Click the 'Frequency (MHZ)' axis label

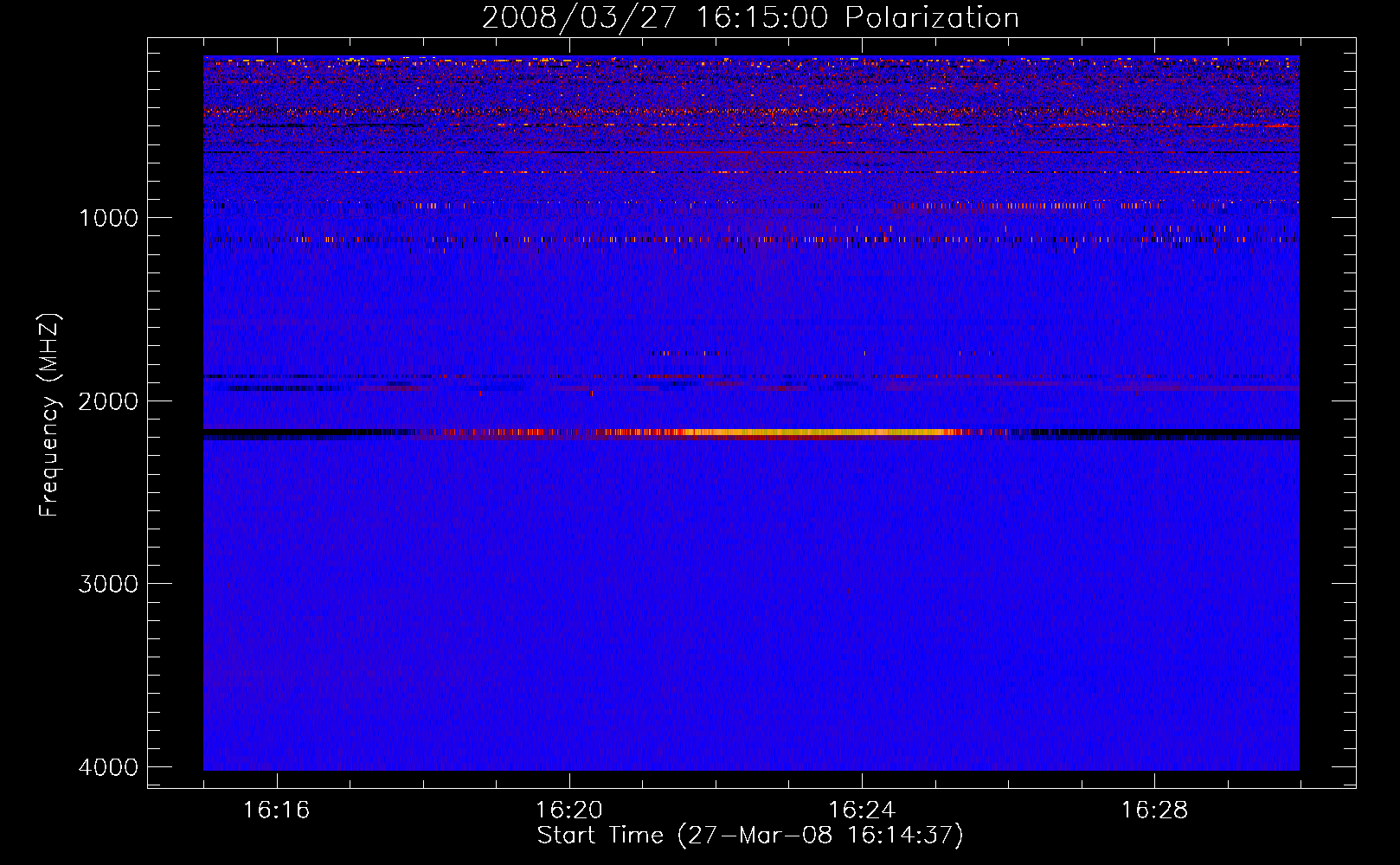pos(49,415)
